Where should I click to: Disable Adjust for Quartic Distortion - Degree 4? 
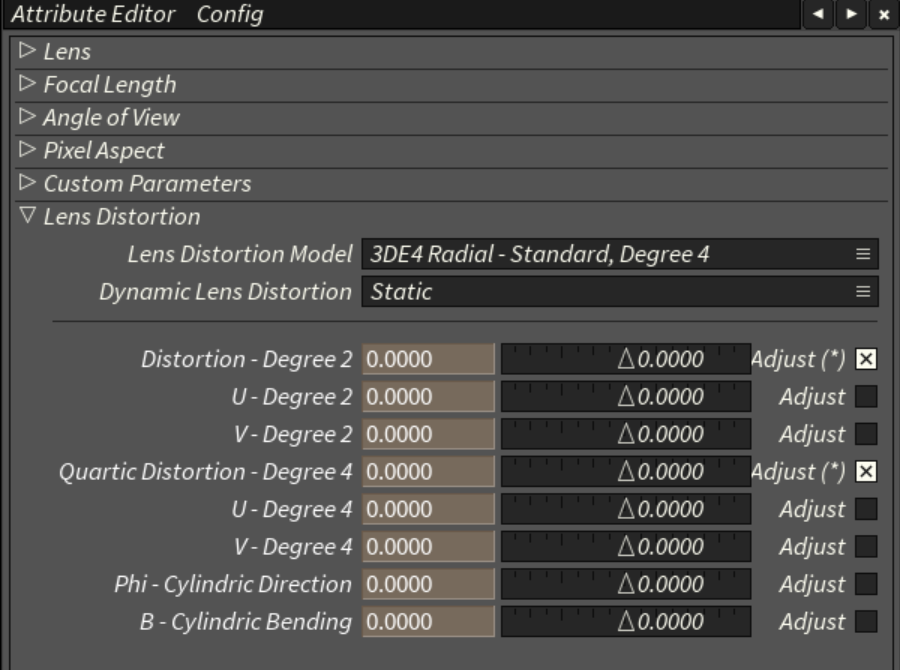(x=866, y=472)
